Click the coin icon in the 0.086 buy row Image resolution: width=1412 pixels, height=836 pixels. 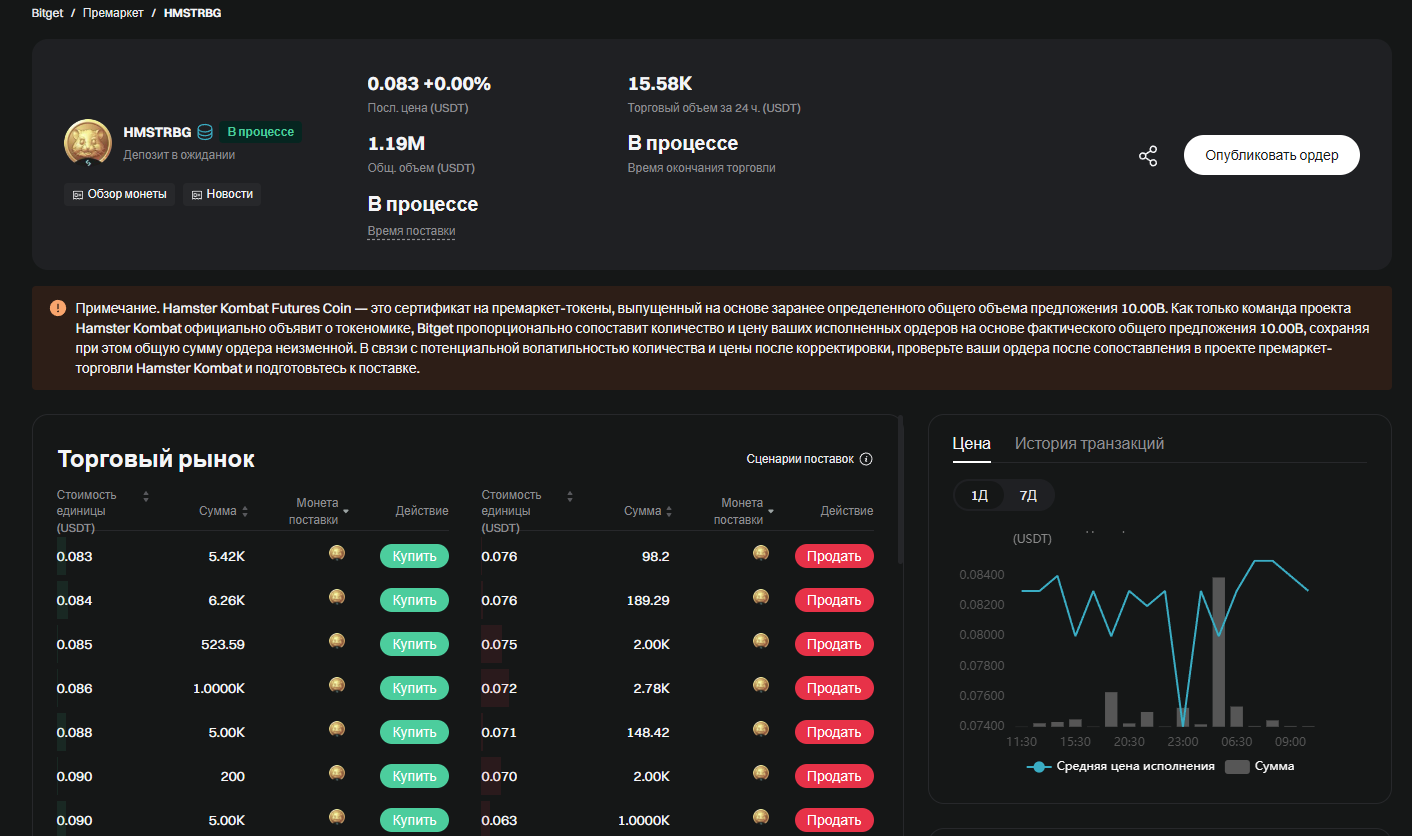tap(337, 685)
